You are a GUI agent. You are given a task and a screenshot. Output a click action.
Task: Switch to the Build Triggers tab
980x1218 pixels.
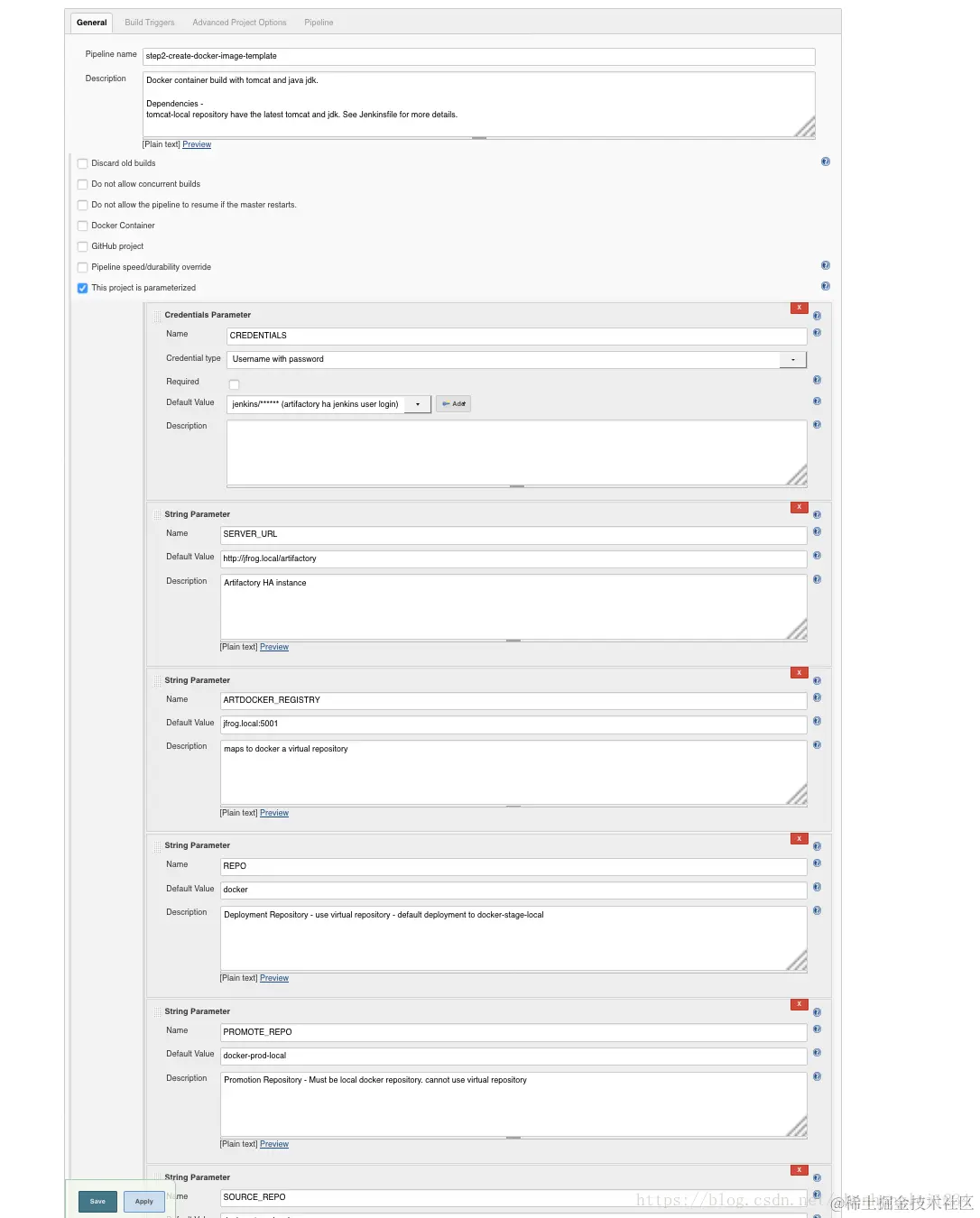click(150, 23)
